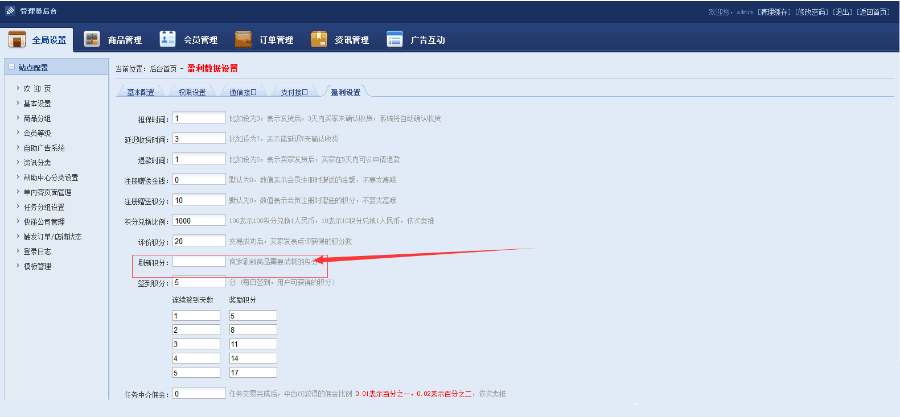Click reward points input showing 11

point(253,344)
